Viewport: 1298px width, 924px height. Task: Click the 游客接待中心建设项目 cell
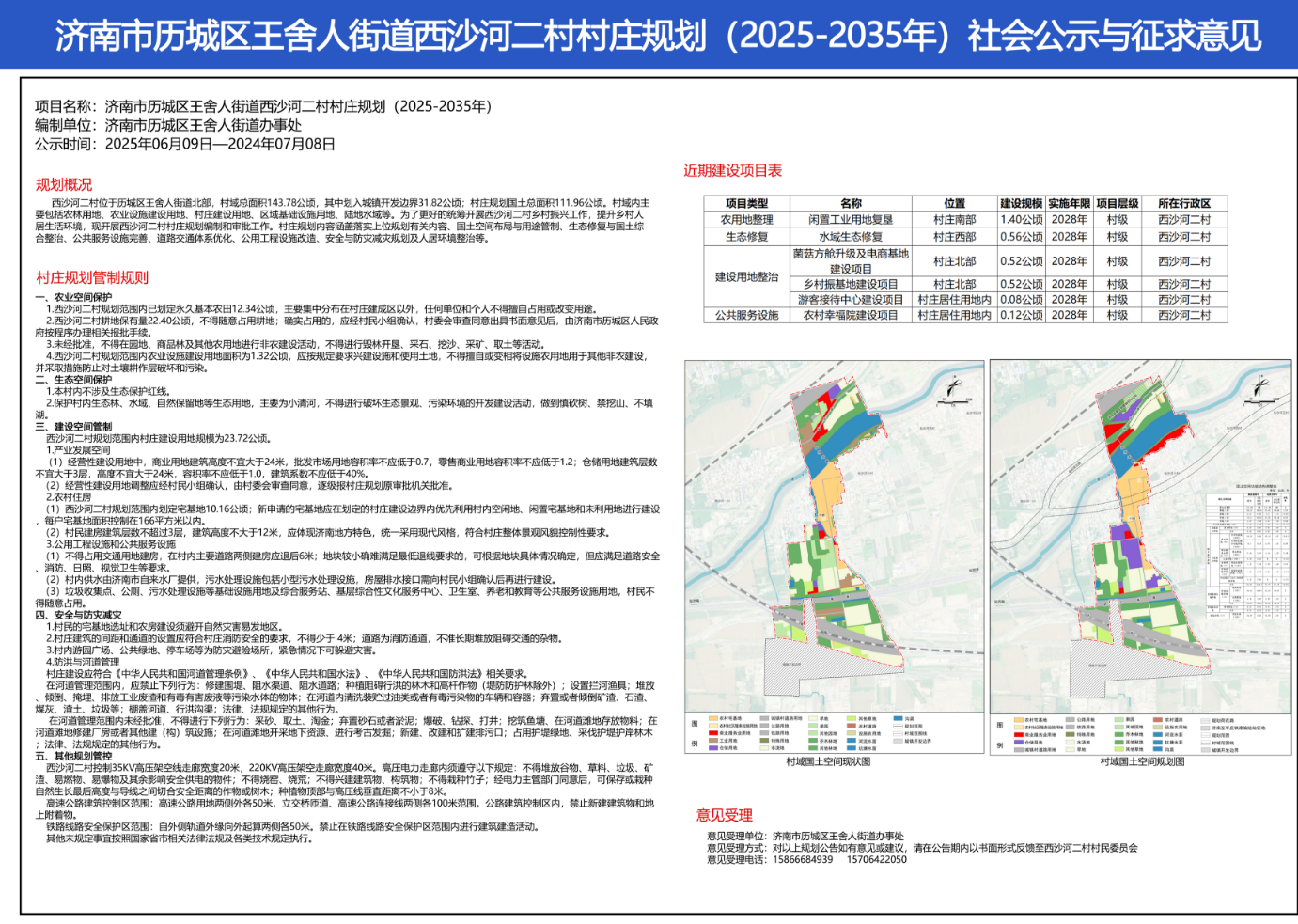tap(851, 300)
